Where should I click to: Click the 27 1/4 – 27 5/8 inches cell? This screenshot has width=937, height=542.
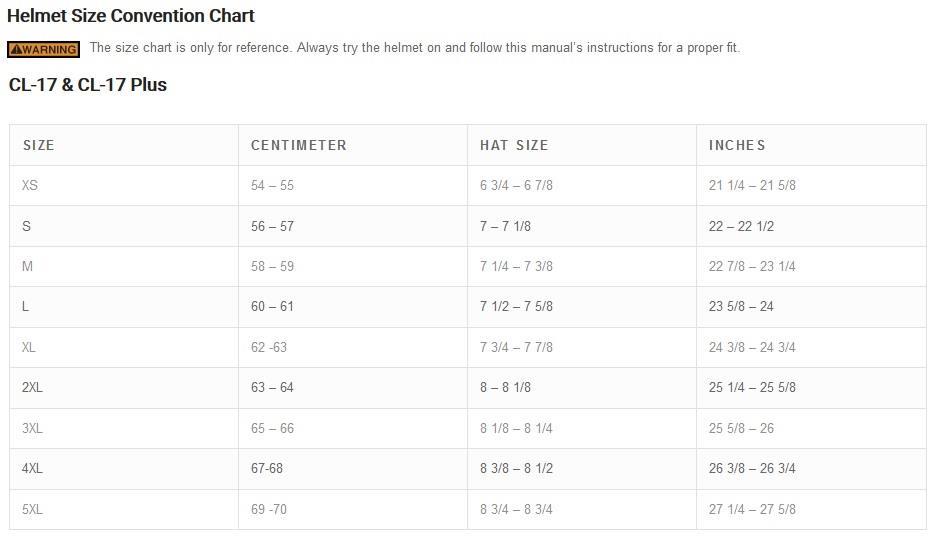752,509
